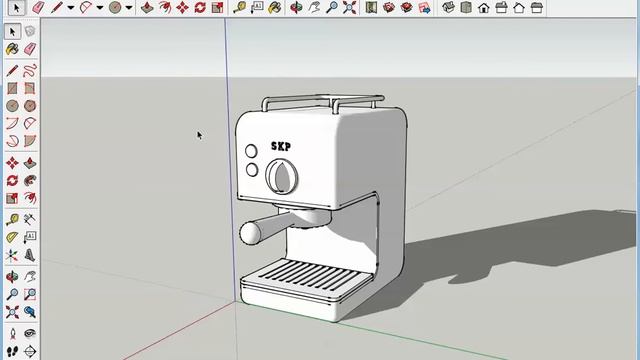Screen dimensions: 640x360
Task: Choose the Arc tool in the top toolbar
Action: (x=86, y=7)
